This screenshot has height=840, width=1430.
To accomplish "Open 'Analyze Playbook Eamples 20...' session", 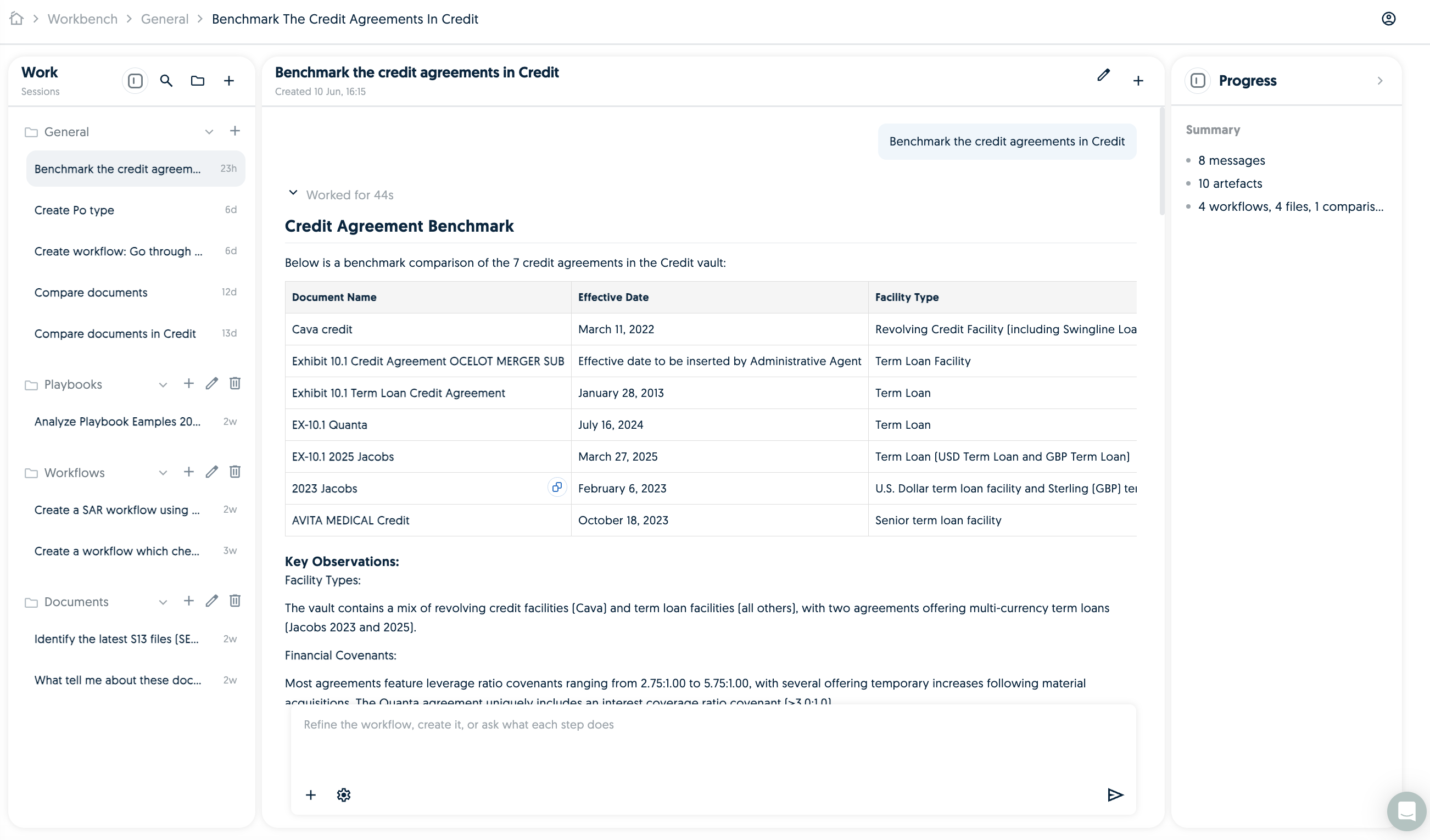I will point(136,422).
